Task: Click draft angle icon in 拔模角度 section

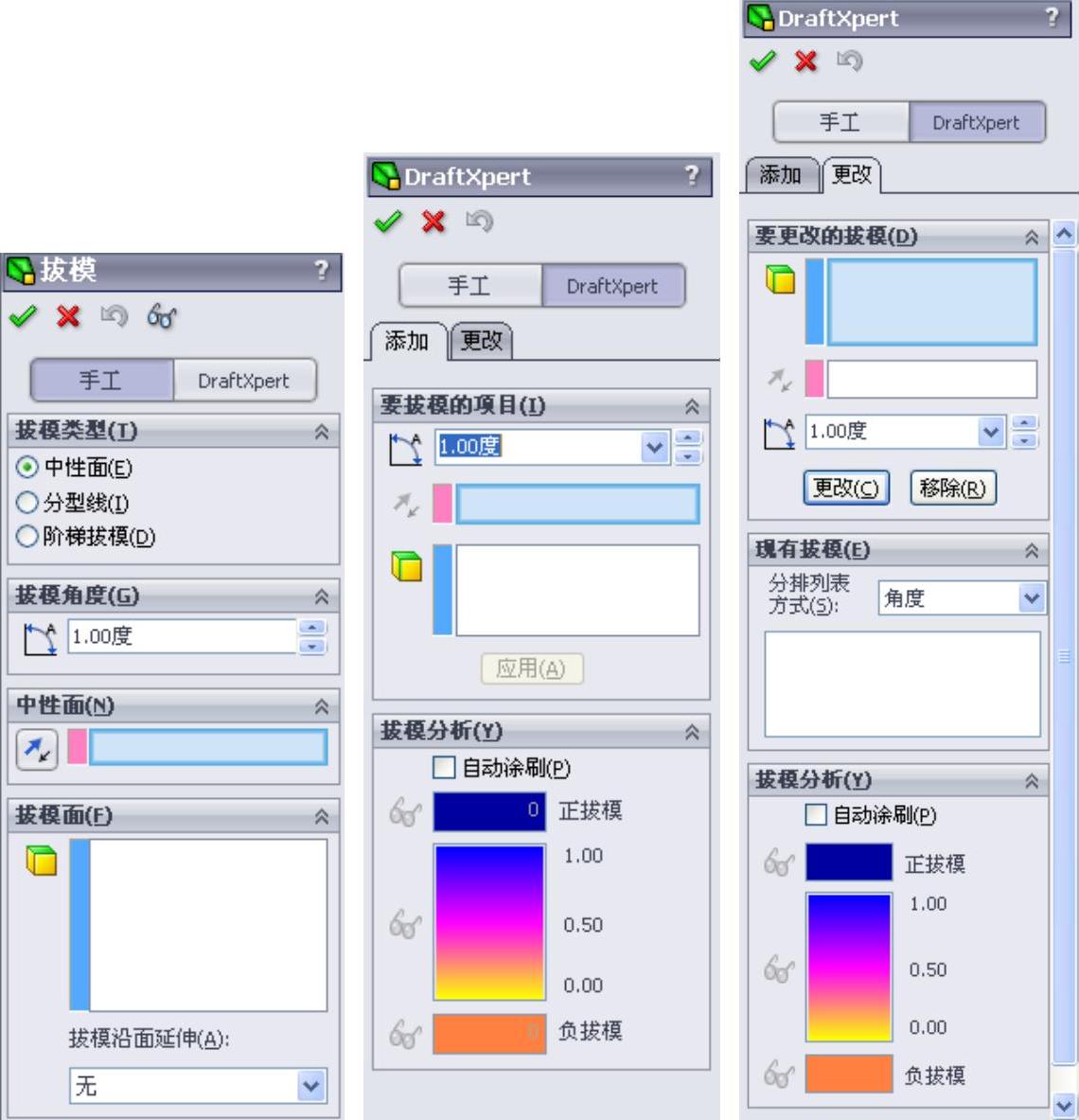Action: 40,638
